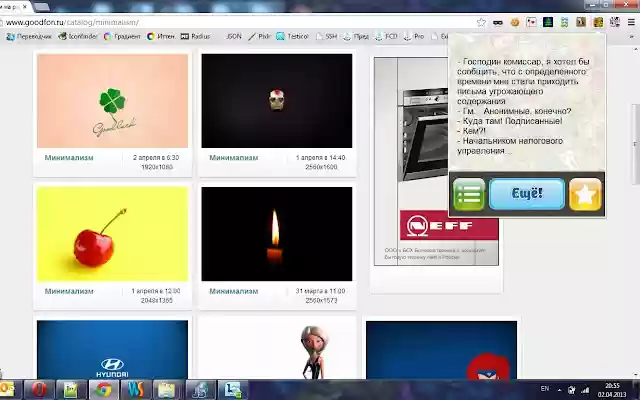Click Минимализм link under candle wallpaper

pyautogui.click(x=233, y=291)
